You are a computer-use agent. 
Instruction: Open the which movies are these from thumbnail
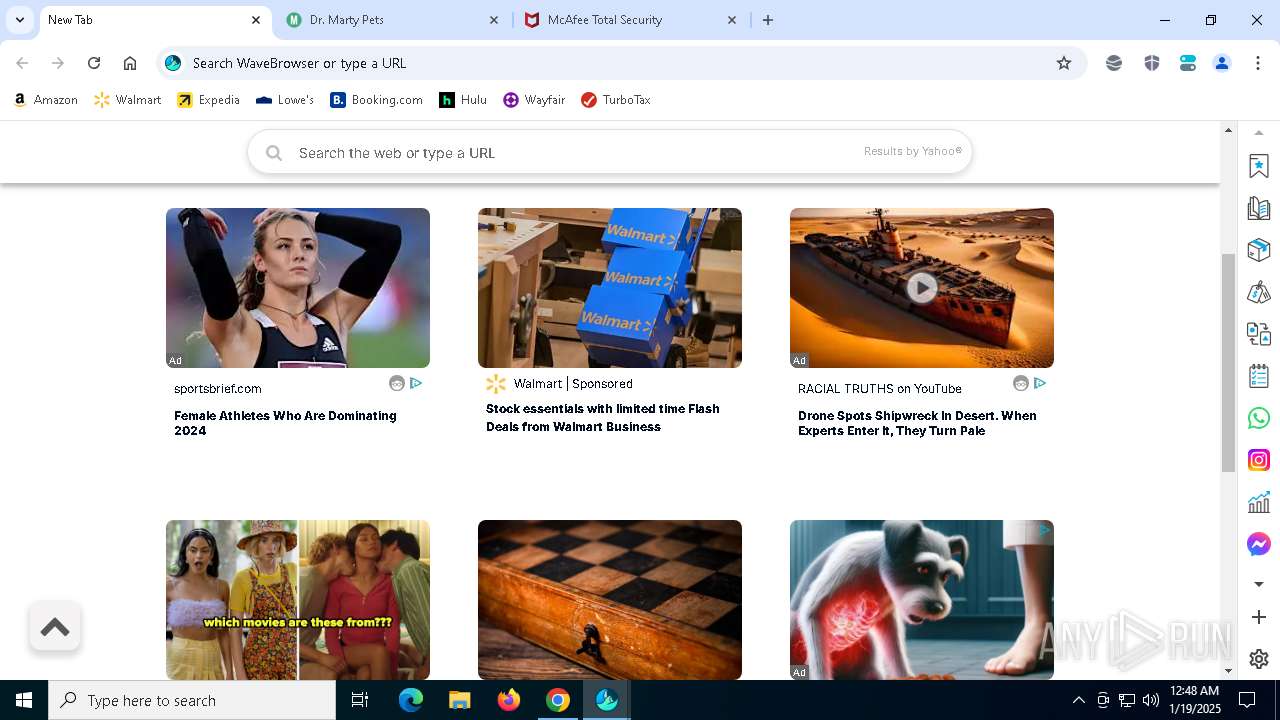click(298, 600)
